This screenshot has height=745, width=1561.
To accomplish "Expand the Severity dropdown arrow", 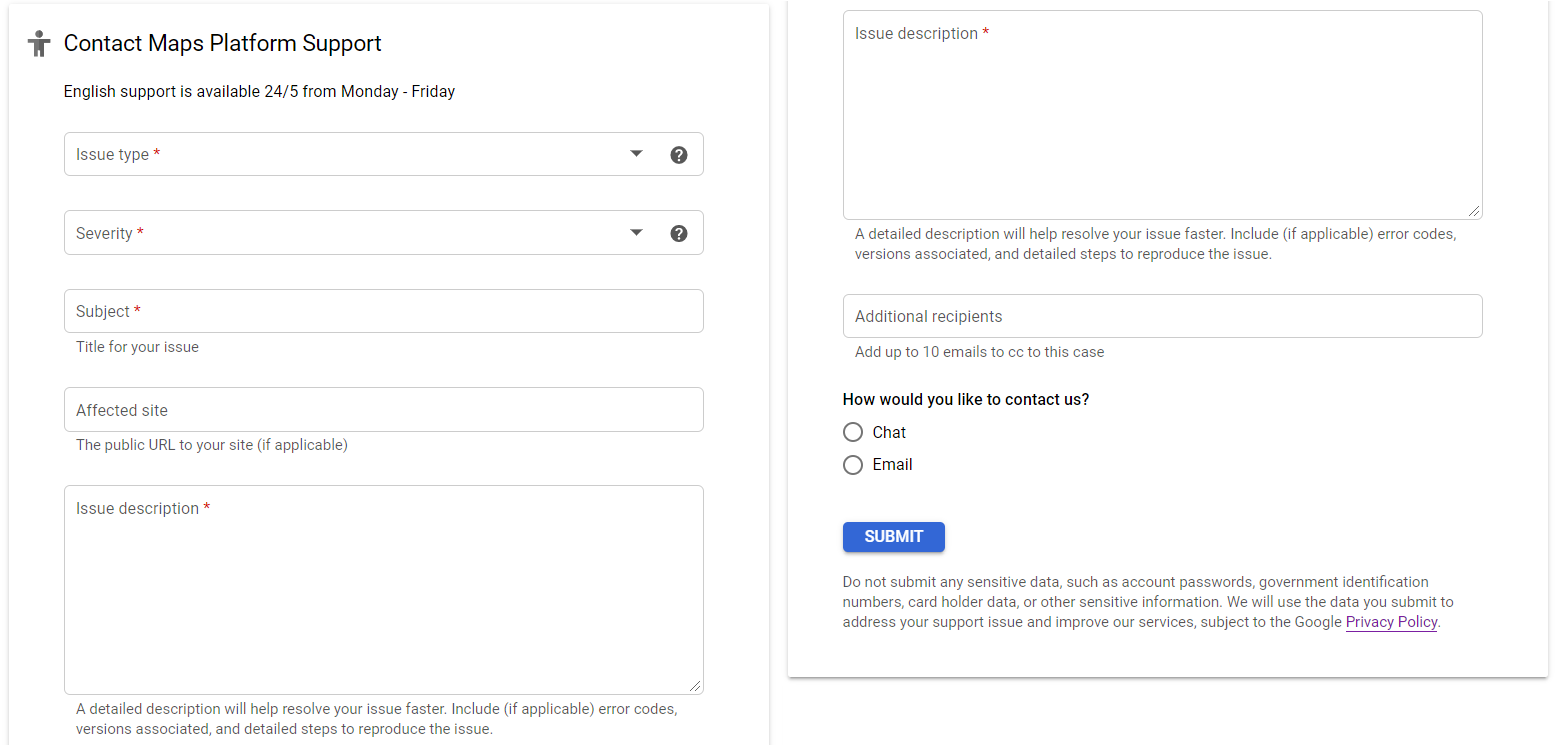I will [636, 233].
